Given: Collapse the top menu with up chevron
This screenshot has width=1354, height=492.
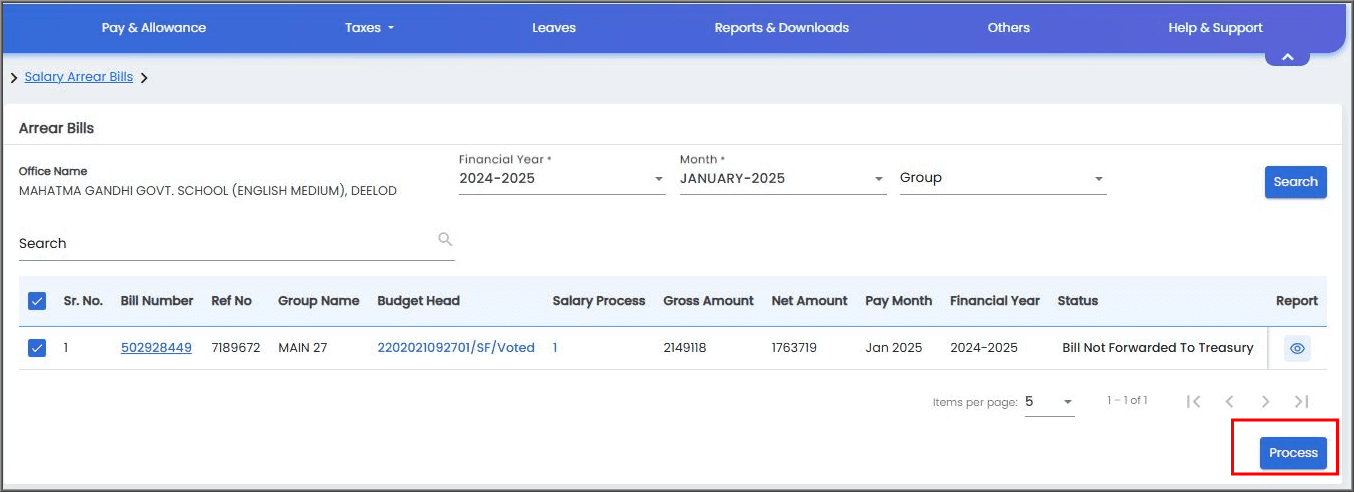Looking at the screenshot, I should point(1288,57).
